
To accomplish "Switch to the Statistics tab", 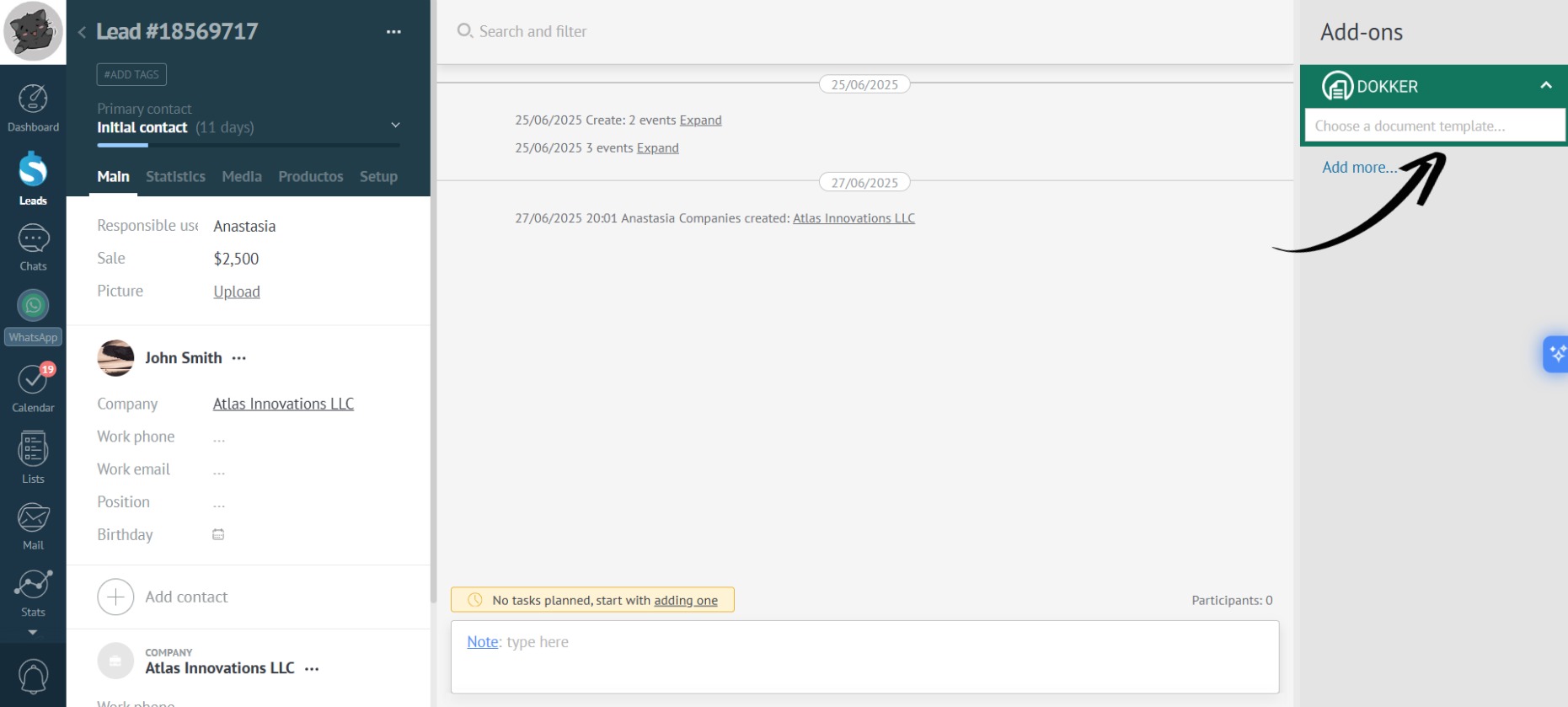I will click(175, 176).
